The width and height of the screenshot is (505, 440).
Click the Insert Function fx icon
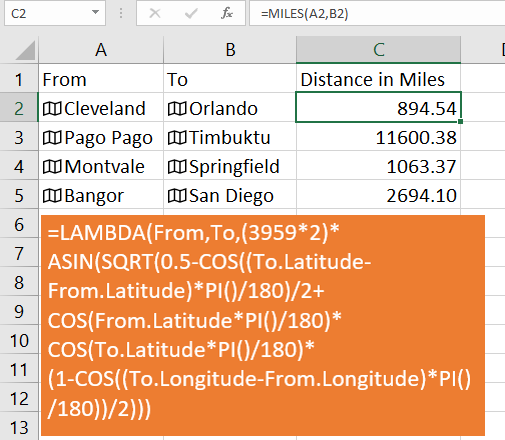click(x=227, y=14)
